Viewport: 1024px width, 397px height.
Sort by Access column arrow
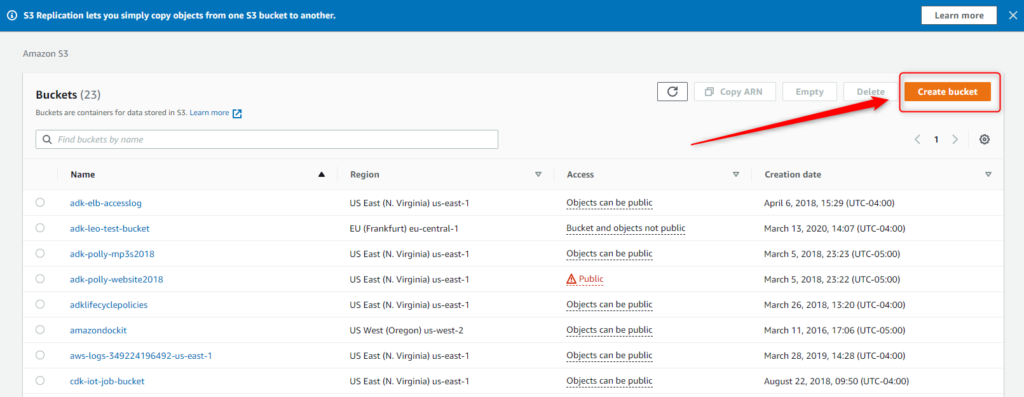[736, 174]
